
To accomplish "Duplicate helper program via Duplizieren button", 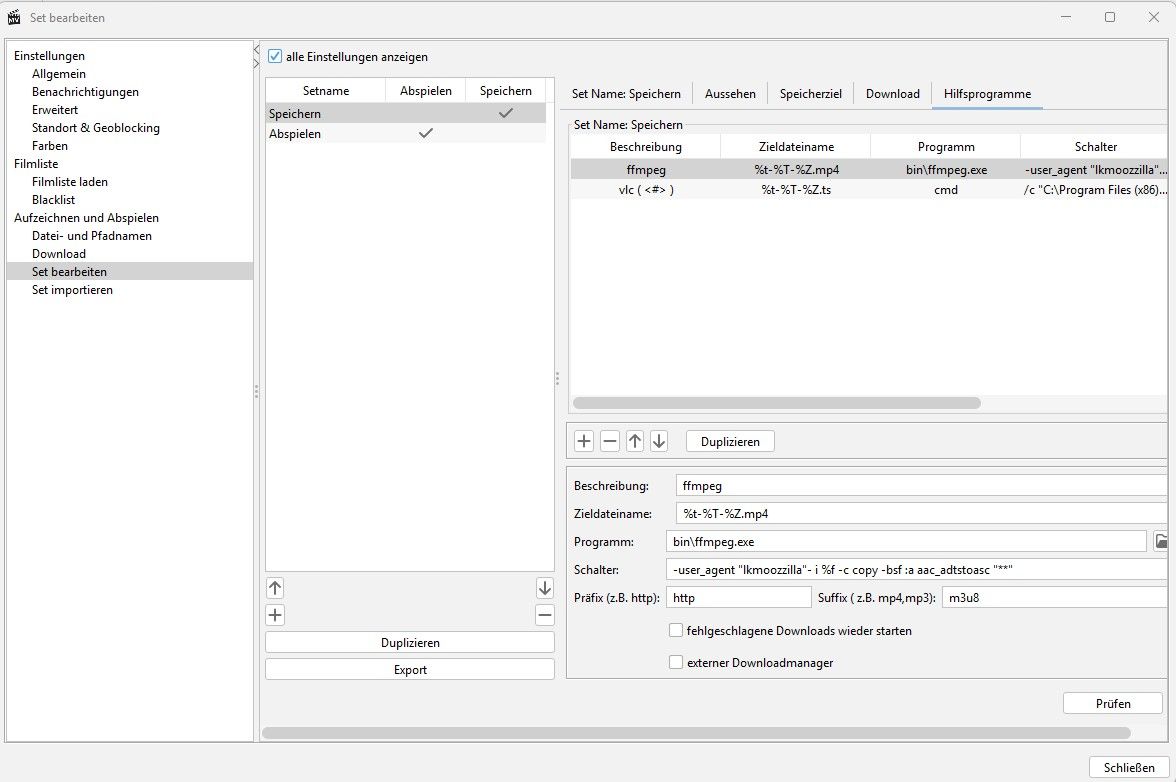I will pos(730,442).
